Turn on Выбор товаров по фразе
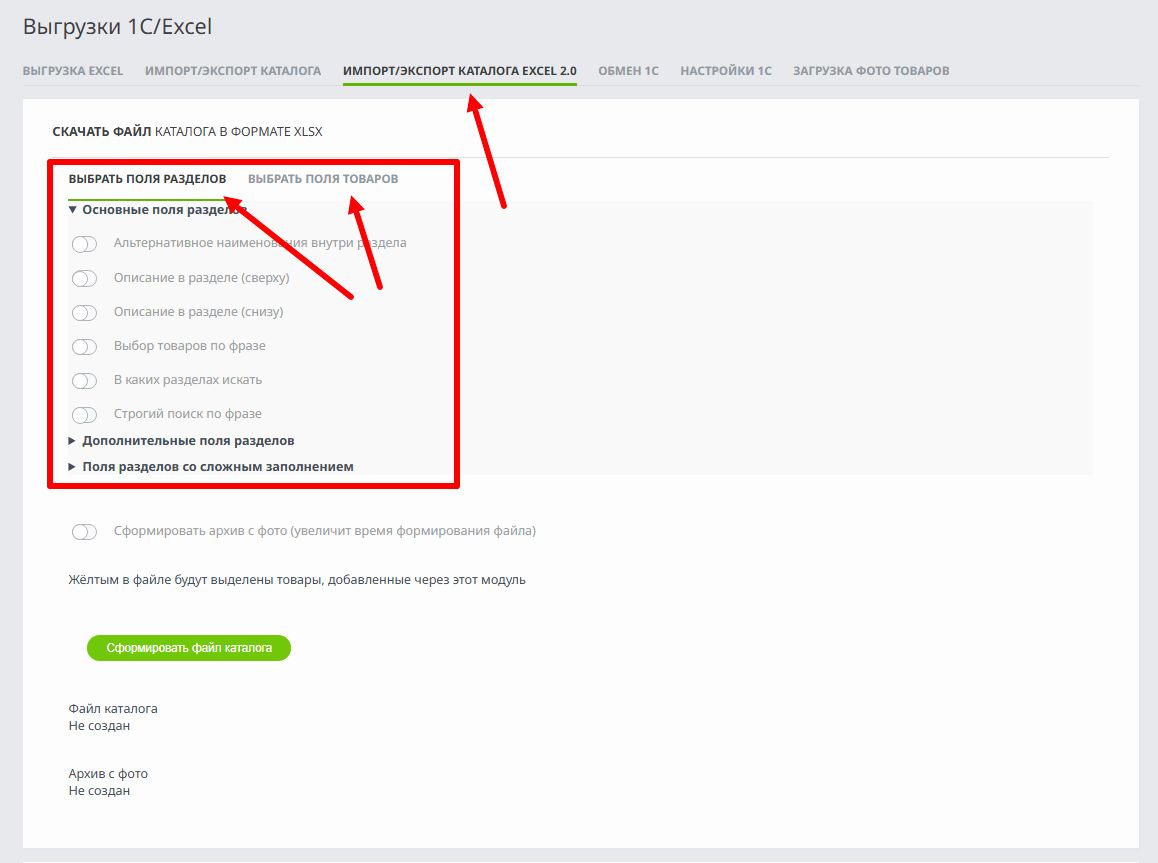The image size is (1158, 863). (84, 346)
